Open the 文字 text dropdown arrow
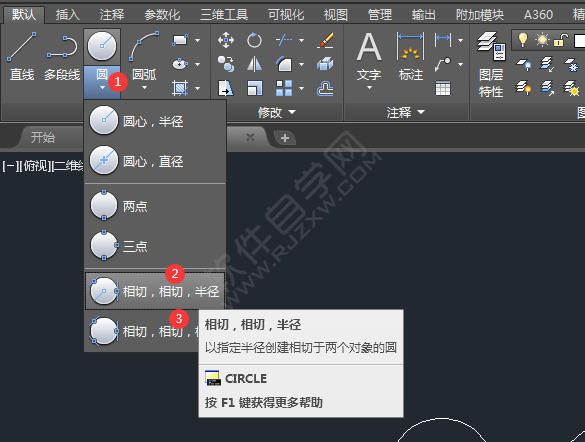 pyautogui.click(x=369, y=88)
